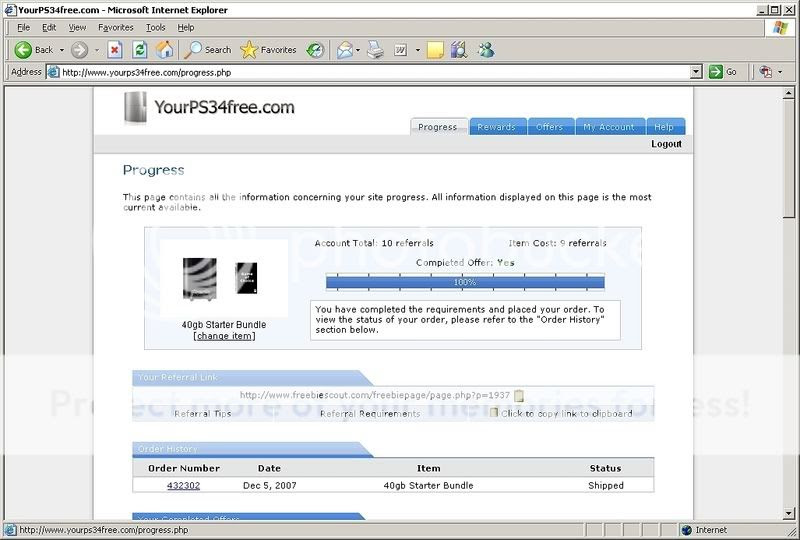
Task: Click the scrollbar up arrow
Action: point(789,92)
